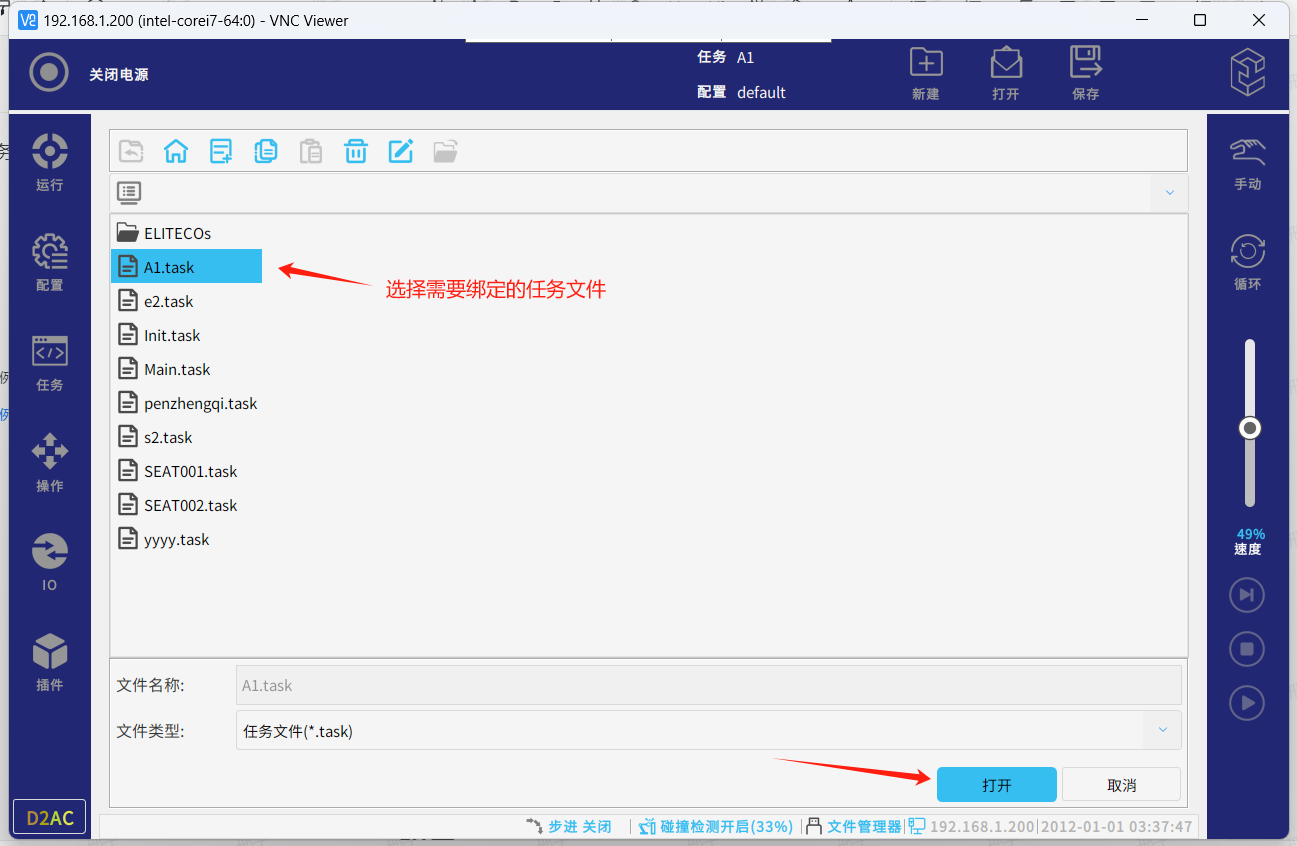Screen dimensions: 1297x846
Task: Click the 打开 open button in dialog
Action: point(996,785)
